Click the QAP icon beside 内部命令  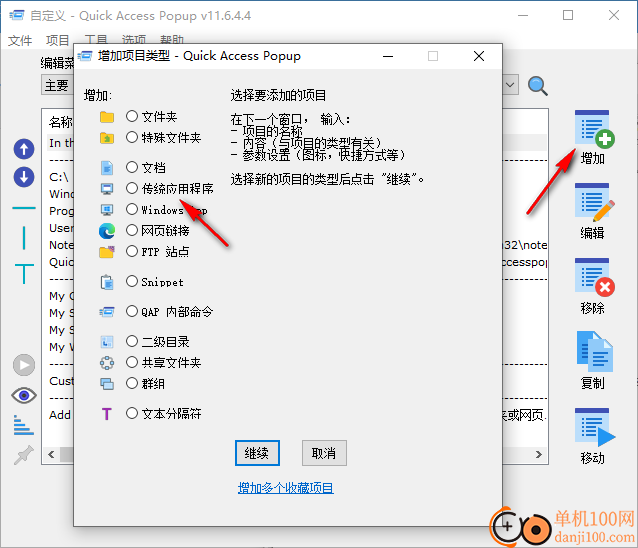coord(107,312)
